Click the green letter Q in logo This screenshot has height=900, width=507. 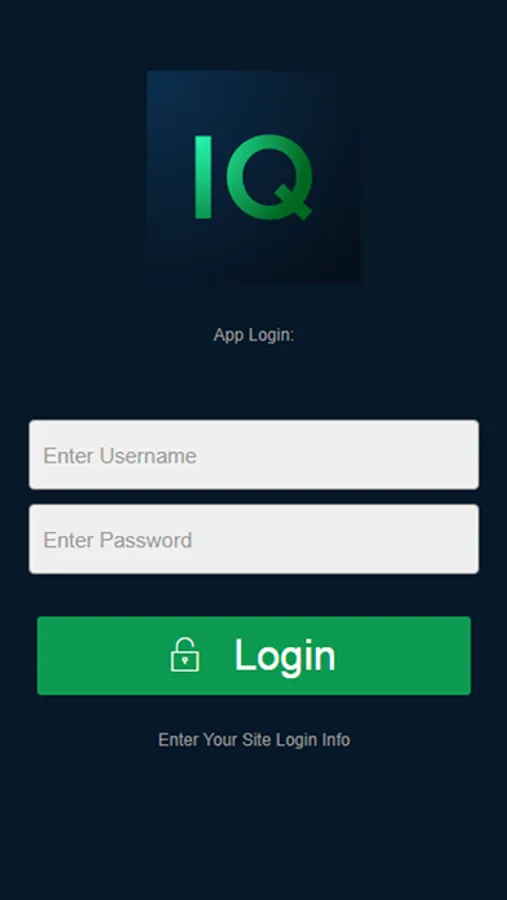[x=270, y=177]
